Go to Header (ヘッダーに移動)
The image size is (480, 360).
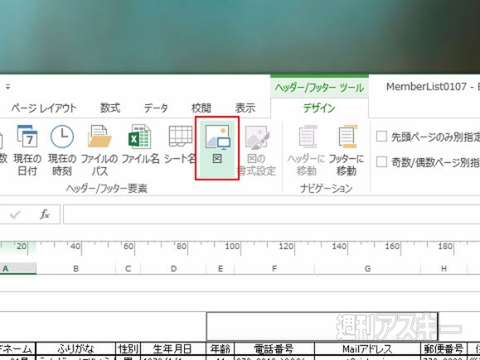click(306, 150)
